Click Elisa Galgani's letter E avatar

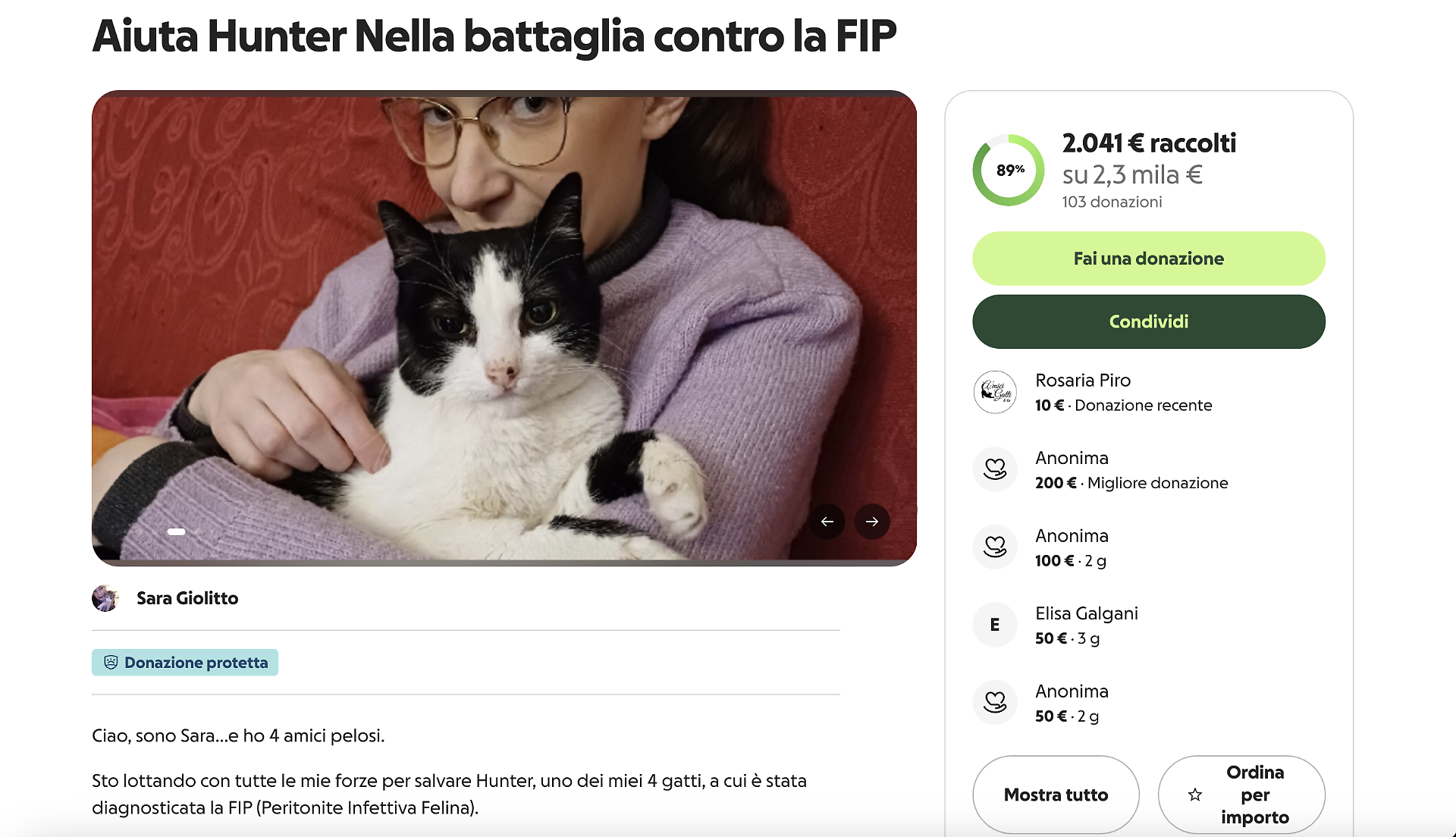[x=995, y=625]
